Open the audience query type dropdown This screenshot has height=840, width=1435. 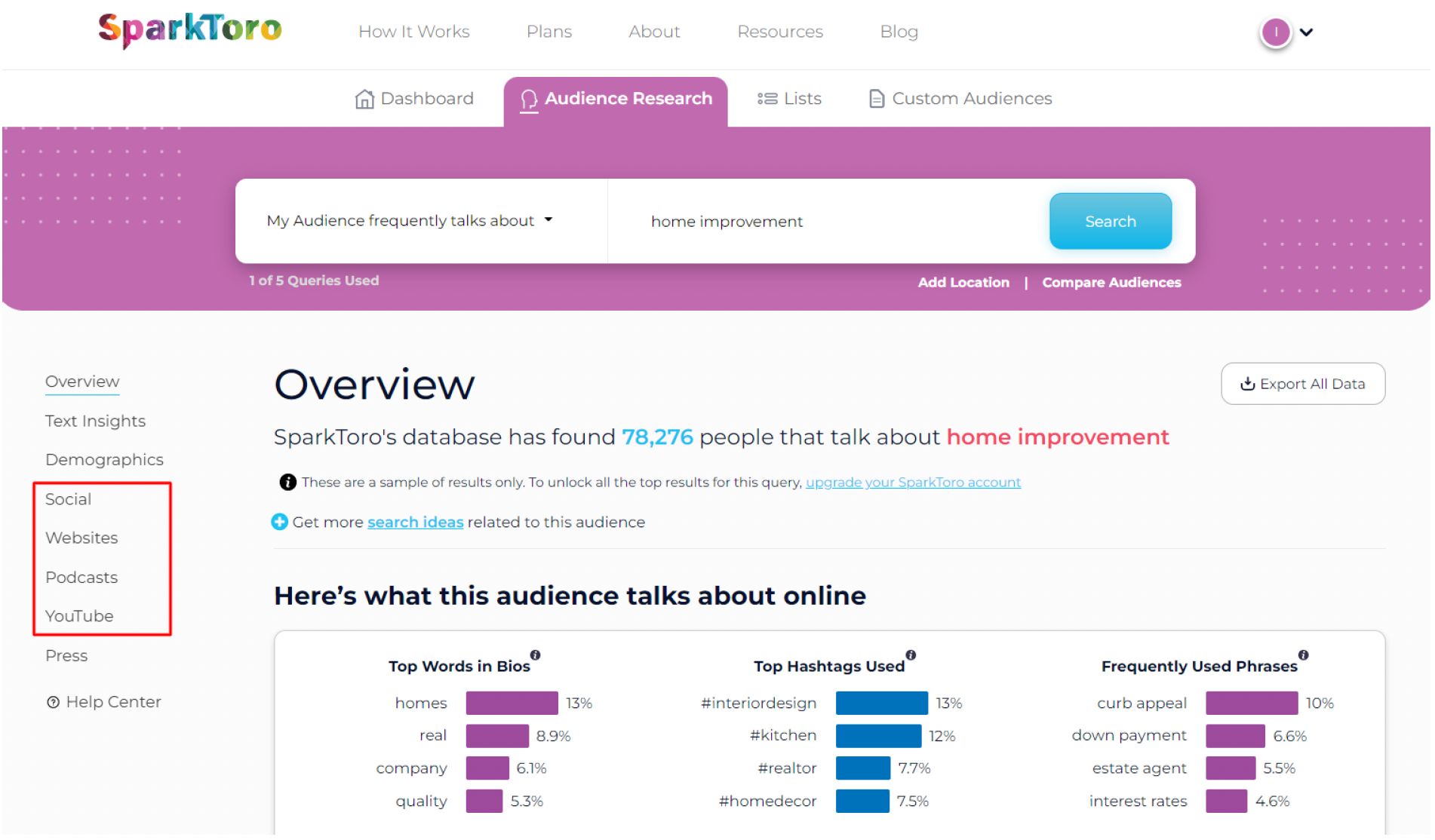click(x=410, y=221)
